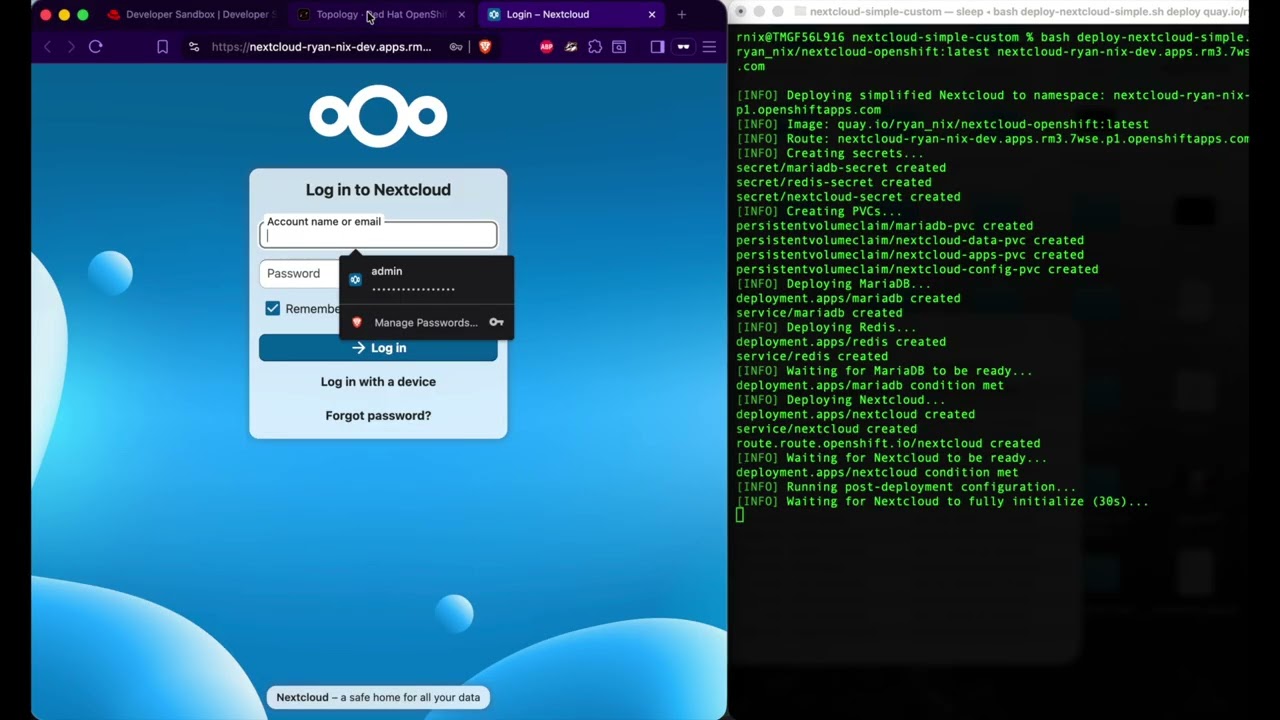Click terminal line 'Running post-deployment configuration'
Image resolution: width=1280 pixels, height=720 pixels.
[x=906, y=487]
